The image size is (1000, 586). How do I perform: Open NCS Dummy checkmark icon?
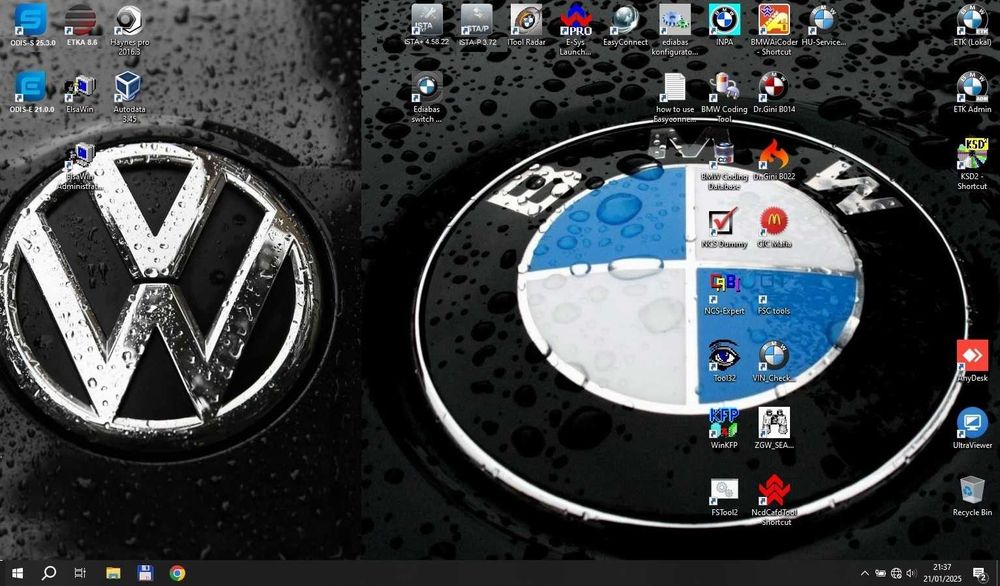click(724, 221)
